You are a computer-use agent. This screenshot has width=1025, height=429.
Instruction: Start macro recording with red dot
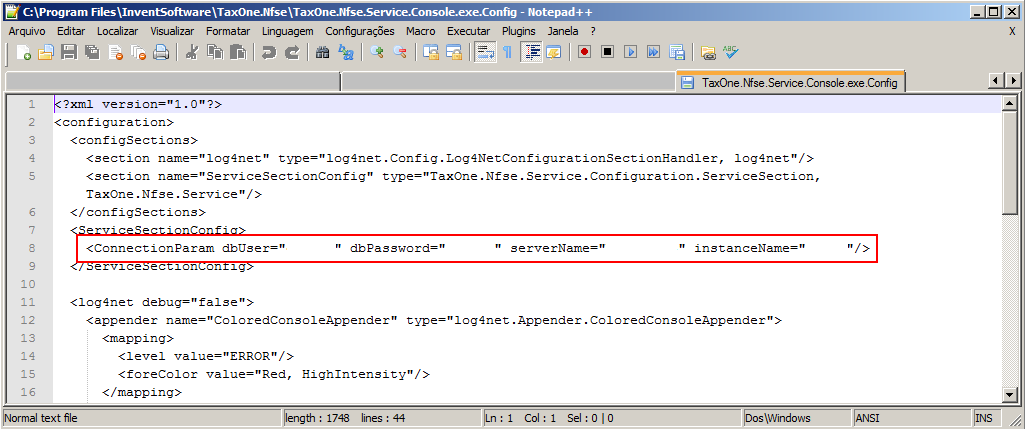[584, 53]
